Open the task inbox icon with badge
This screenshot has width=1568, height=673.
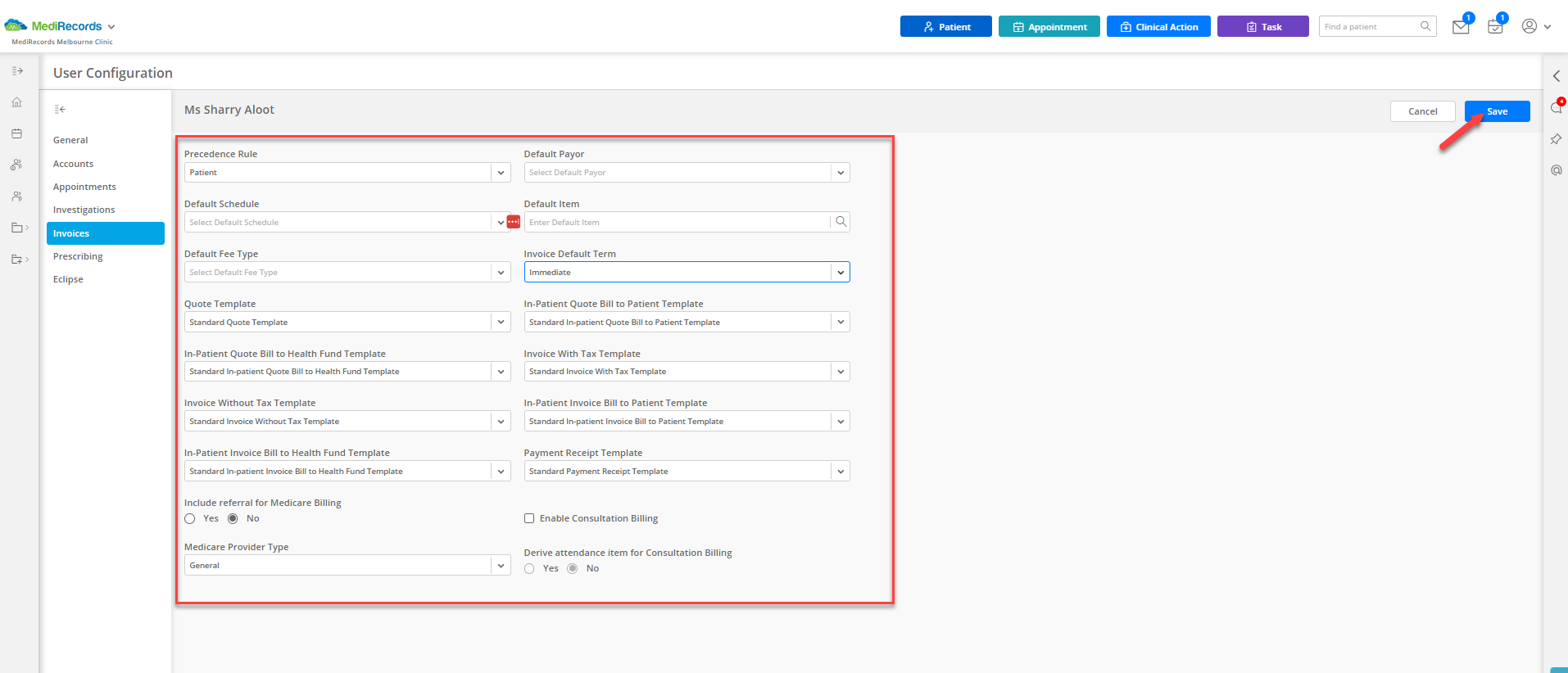[1495, 27]
